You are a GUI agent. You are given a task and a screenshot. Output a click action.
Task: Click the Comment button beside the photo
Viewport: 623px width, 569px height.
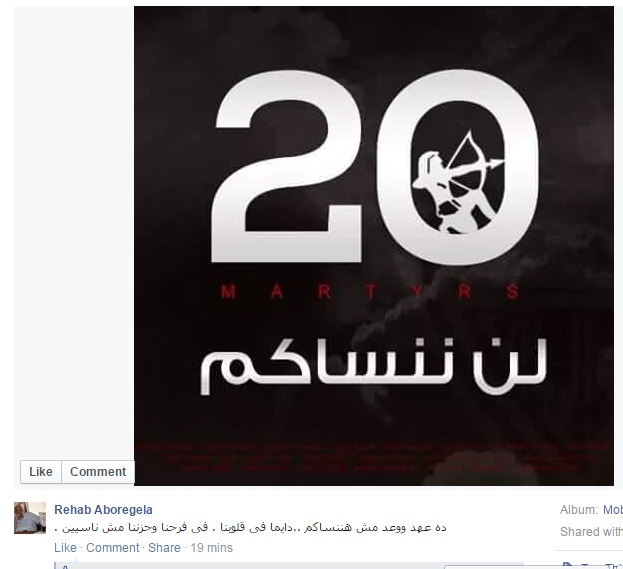[x=98, y=472]
